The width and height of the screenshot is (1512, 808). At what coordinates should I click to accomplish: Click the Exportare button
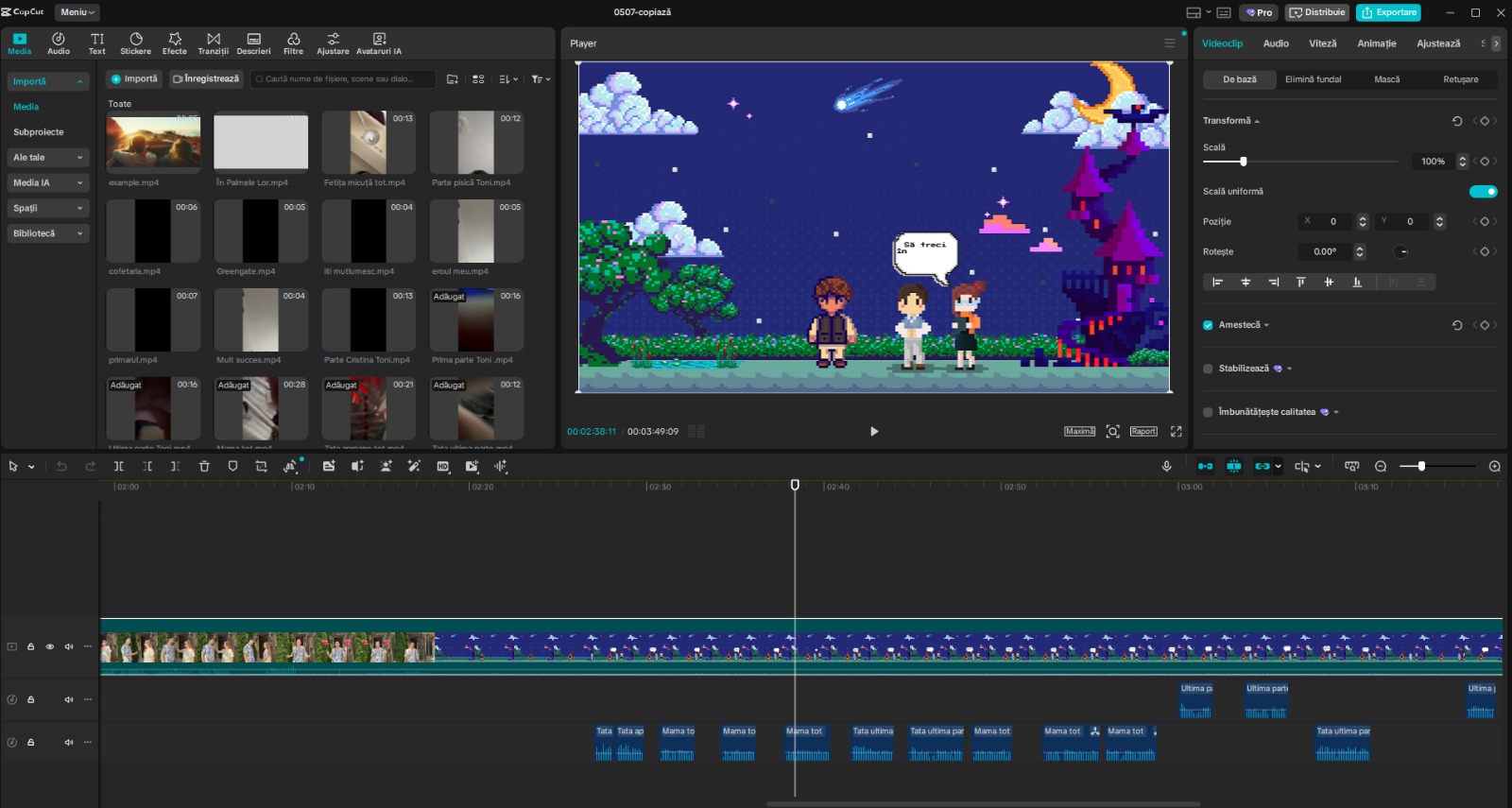tap(1388, 12)
